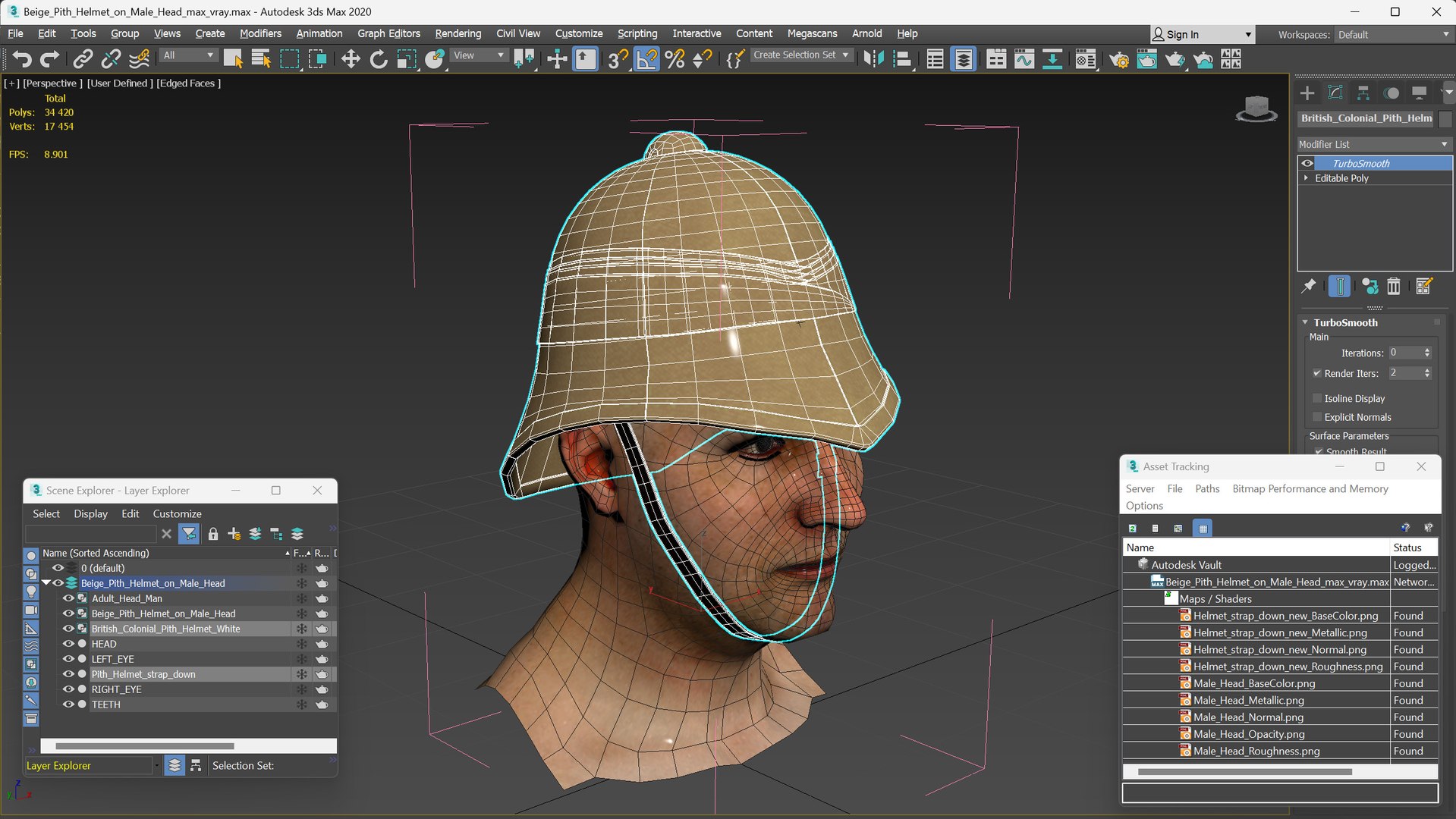Activate the Select and Scale tool

[407, 59]
